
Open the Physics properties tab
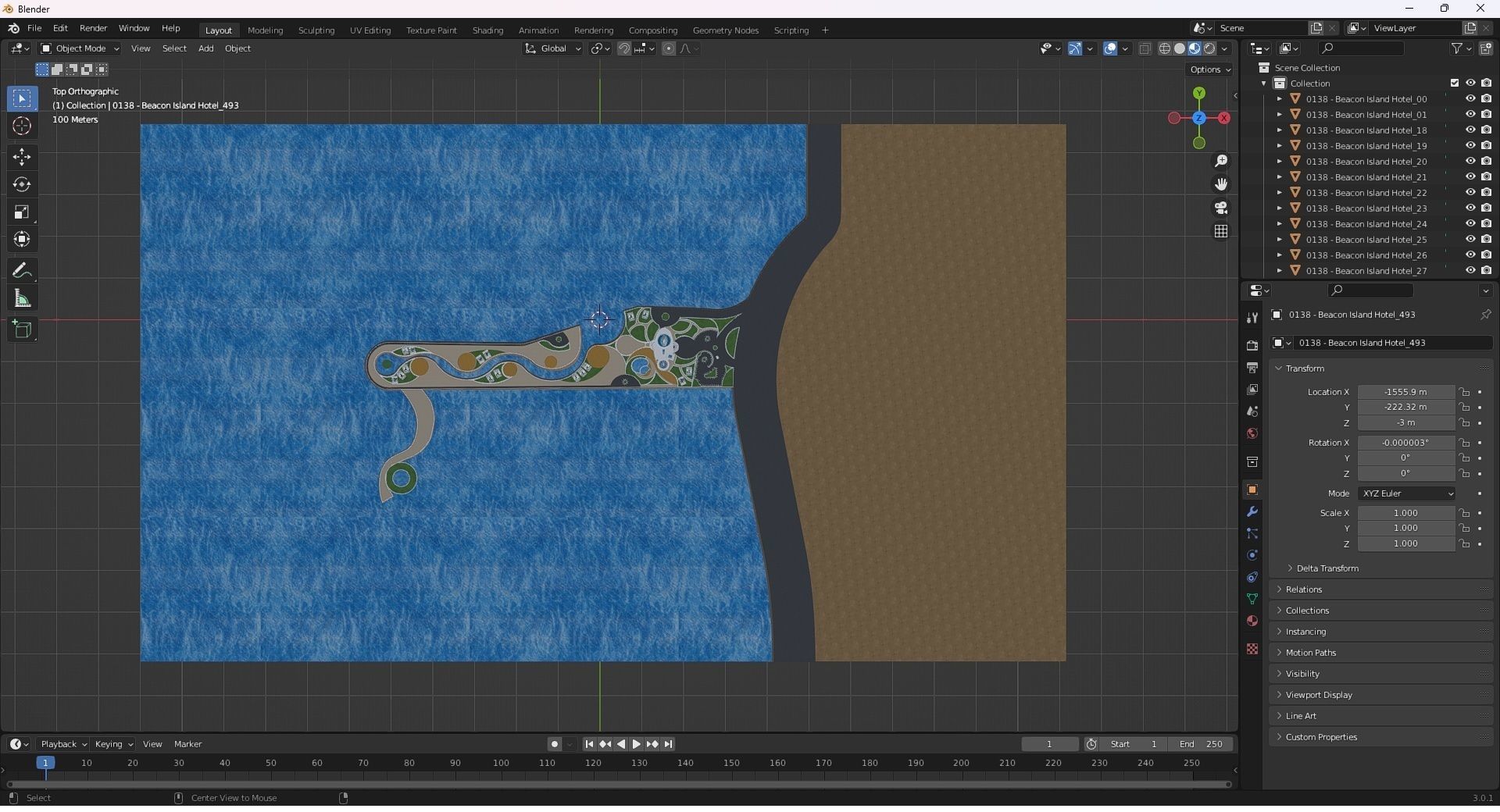[1252, 555]
